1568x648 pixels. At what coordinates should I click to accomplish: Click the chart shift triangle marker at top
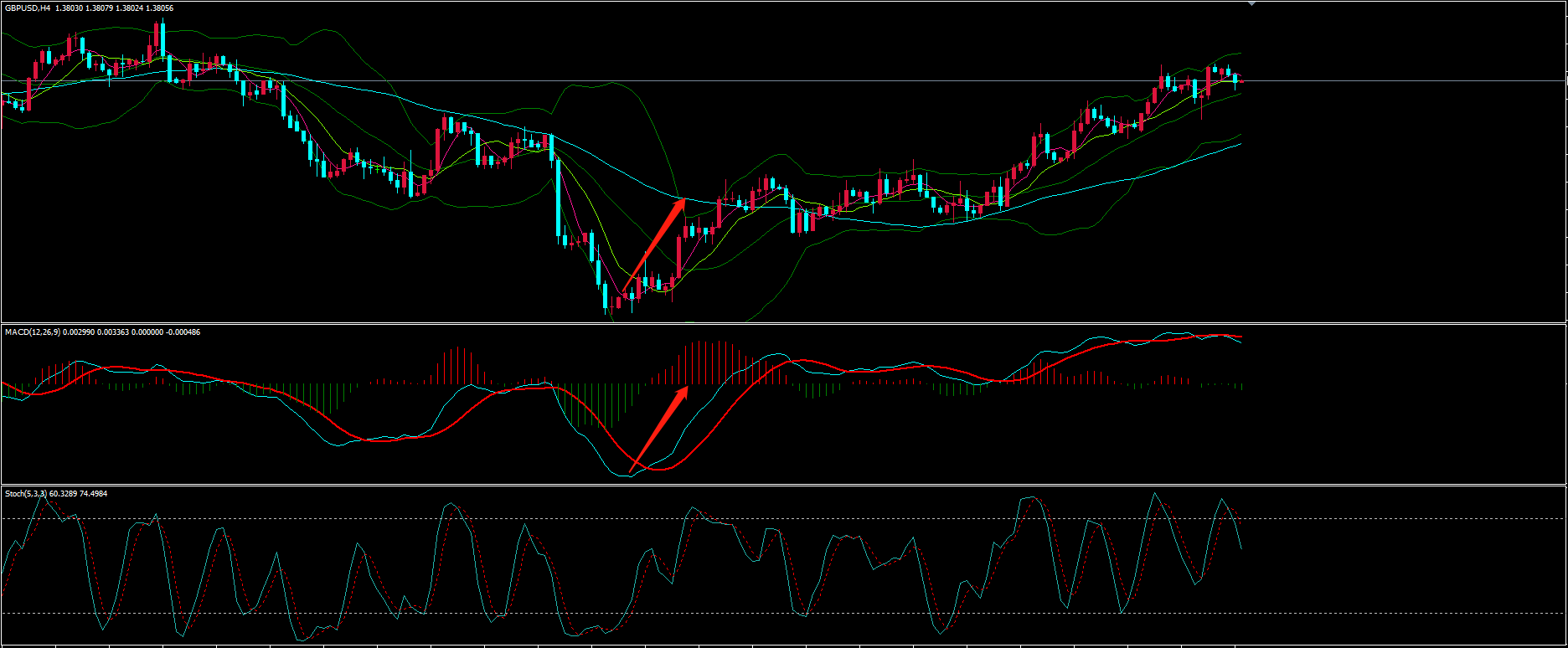click(1252, 4)
